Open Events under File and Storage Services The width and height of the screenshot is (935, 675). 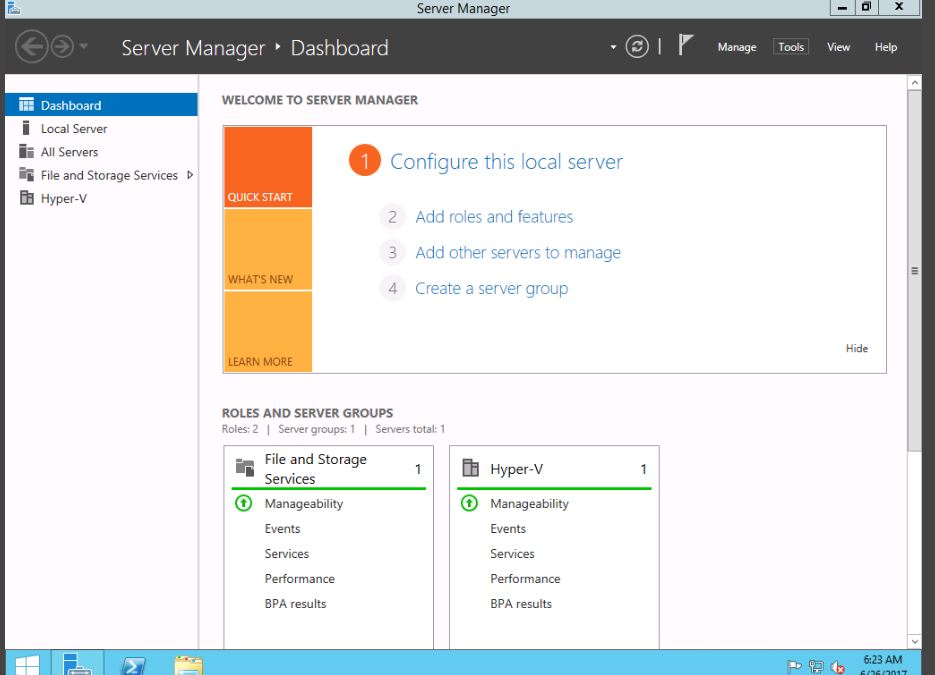pos(282,529)
